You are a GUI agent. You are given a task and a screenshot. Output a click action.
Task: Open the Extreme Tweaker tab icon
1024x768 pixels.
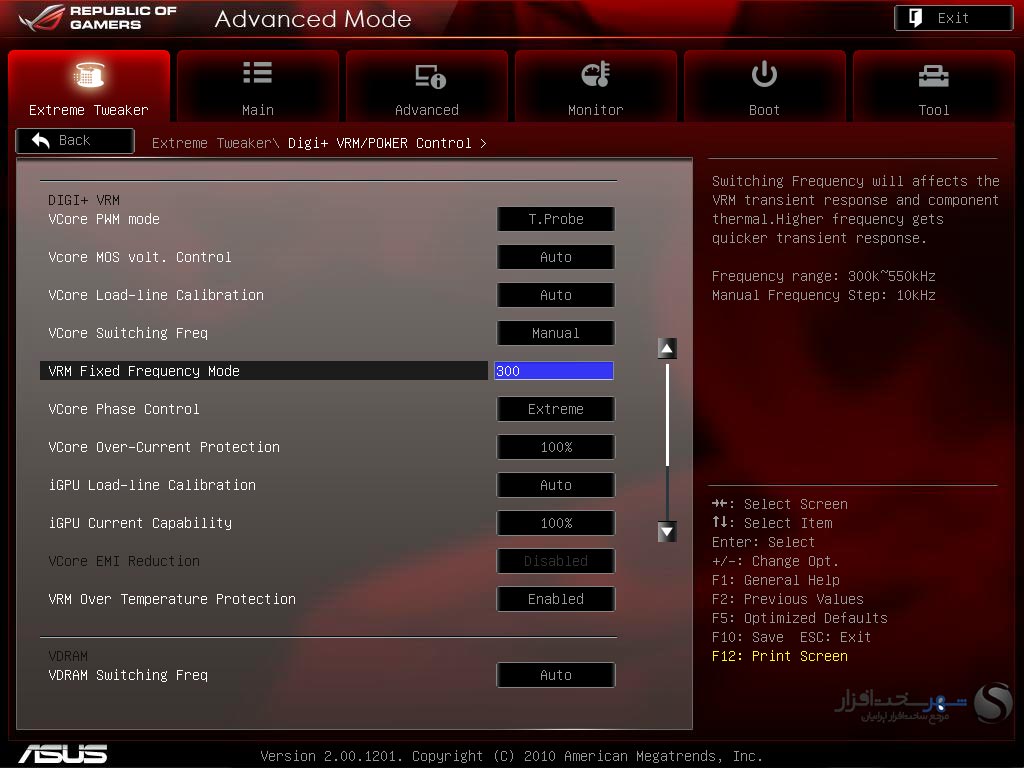click(x=89, y=75)
